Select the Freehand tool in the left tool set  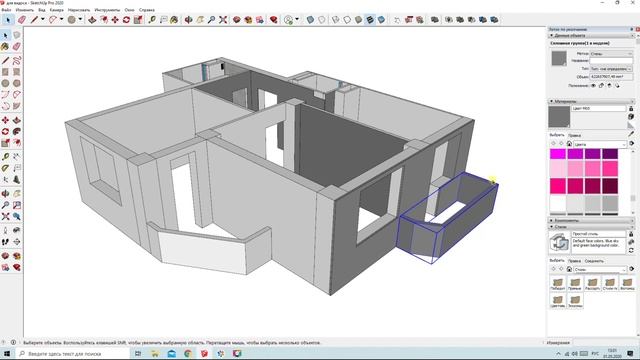click(16, 61)
